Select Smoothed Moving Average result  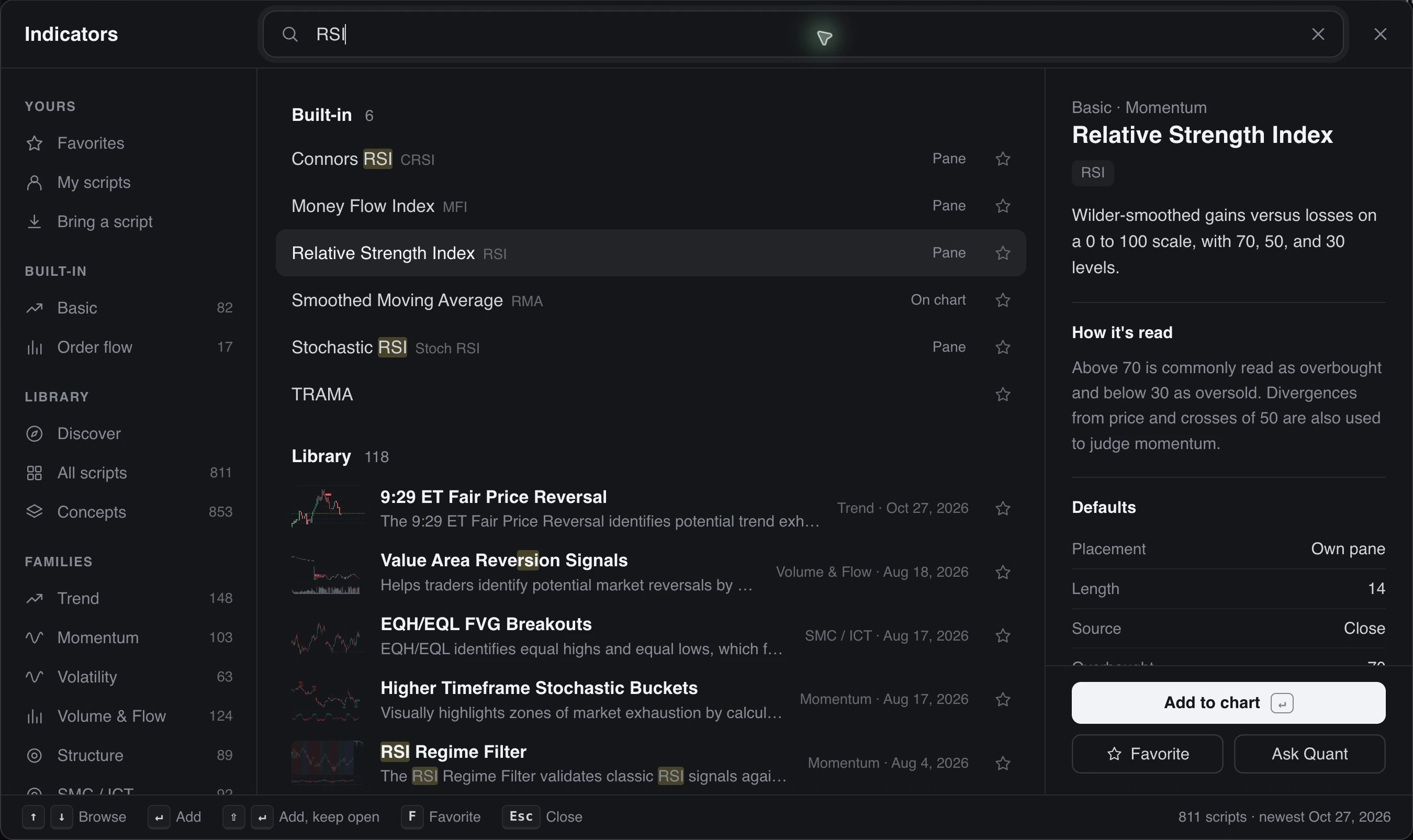650,299
